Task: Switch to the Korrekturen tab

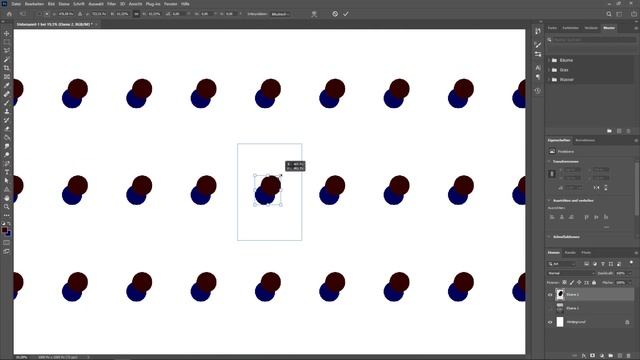Action: (x=585, y=140)
